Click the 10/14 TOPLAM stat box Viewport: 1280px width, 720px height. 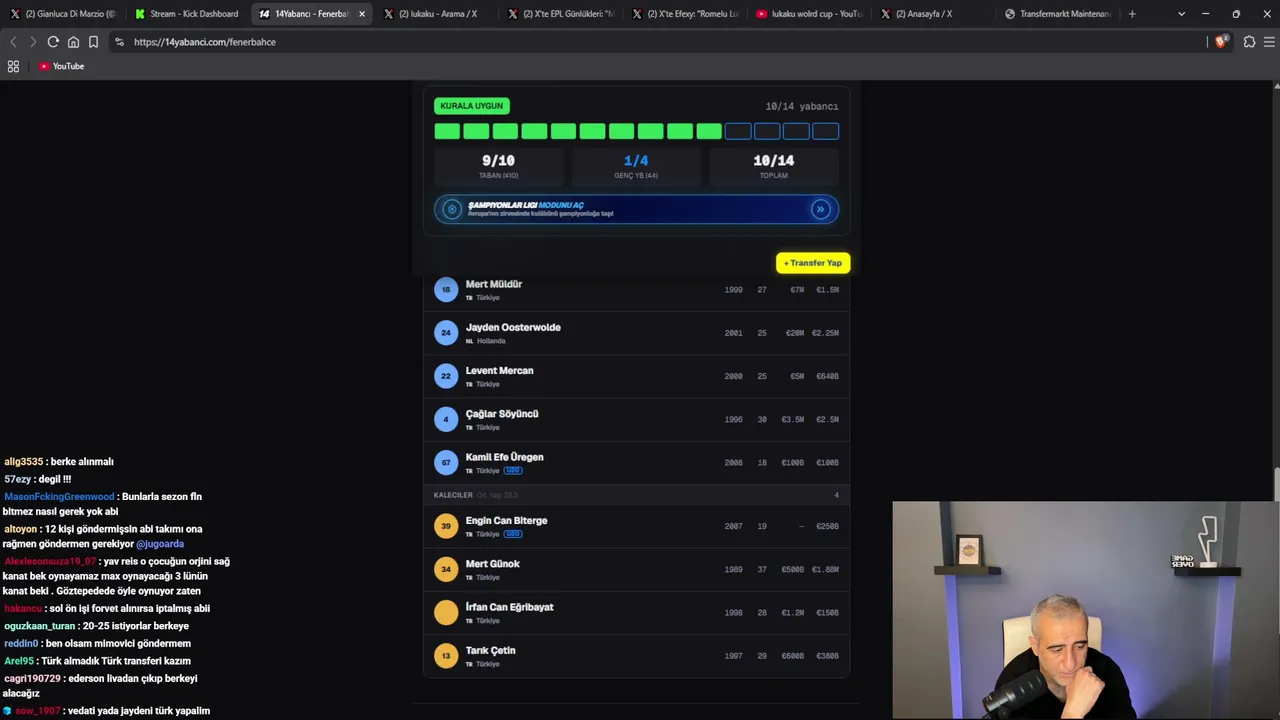pos(774,166)
